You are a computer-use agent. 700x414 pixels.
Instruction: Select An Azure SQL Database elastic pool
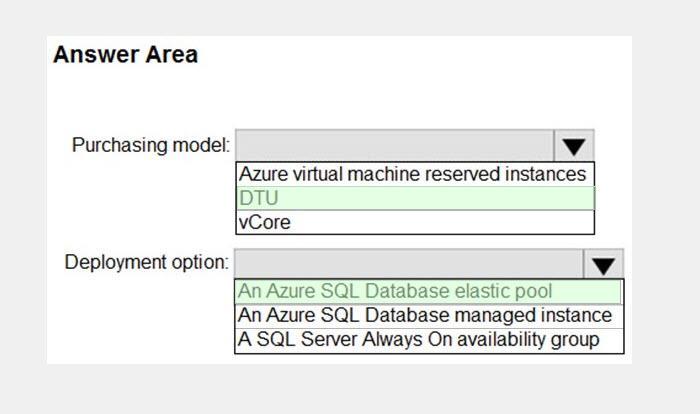click(428, 291)
